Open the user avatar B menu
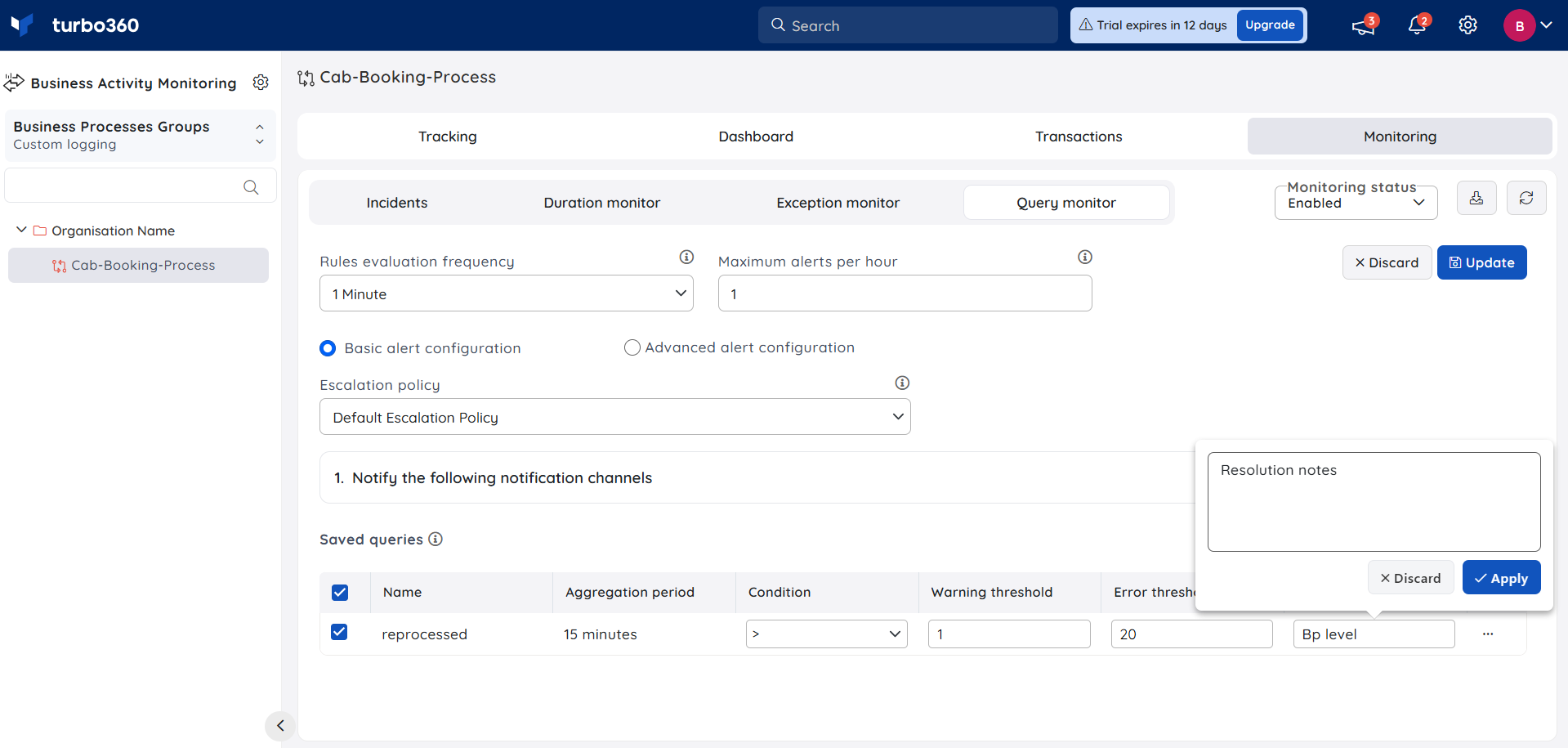 pyautogui.click(x=1519, y=25)
